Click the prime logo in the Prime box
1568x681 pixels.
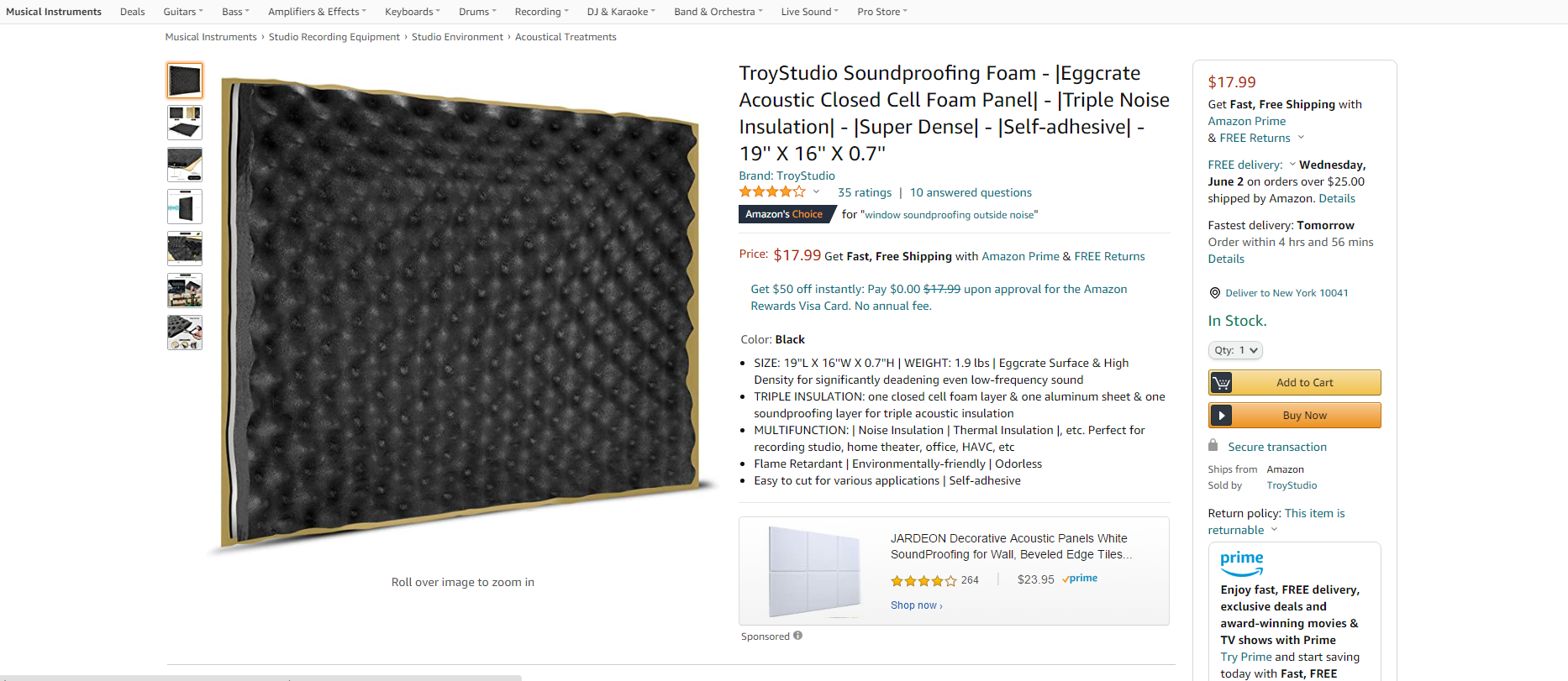(x=1241, y=562)
